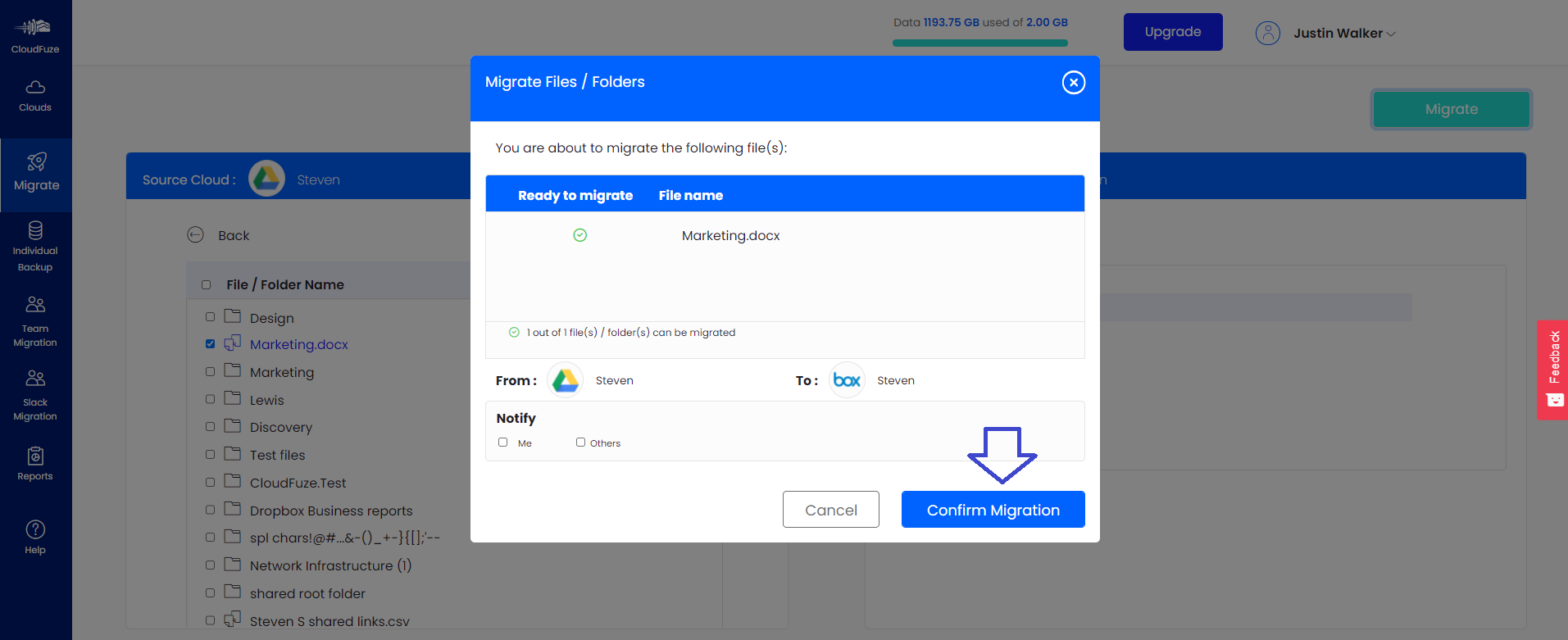Screen dimensions: 1568x640
Task: Check the Marketing folder checkbox
Action: point(211,372)
